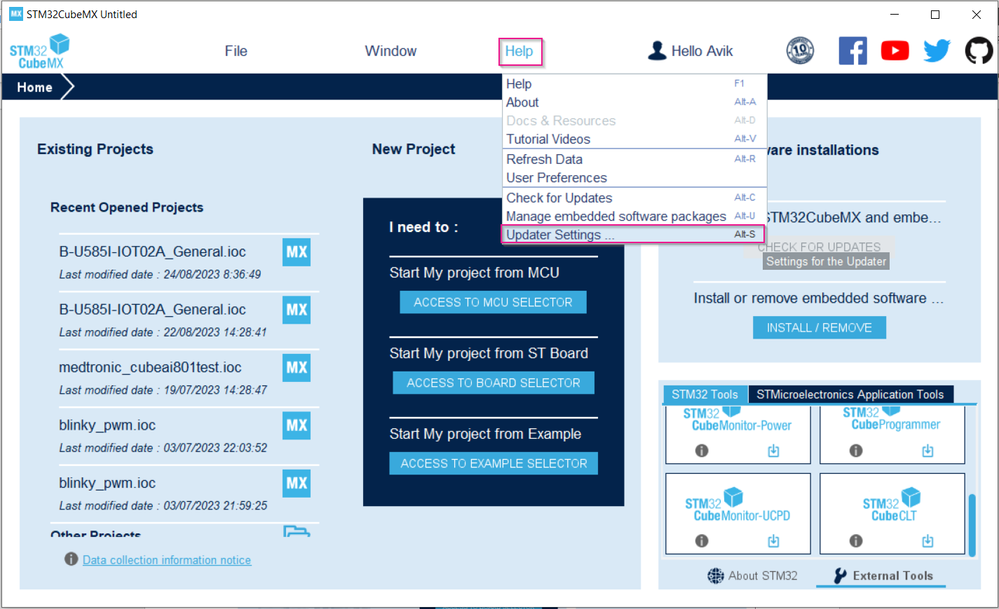
Task: Show info for STM32CubeProgrammer
Action: [x=856, y=450]
